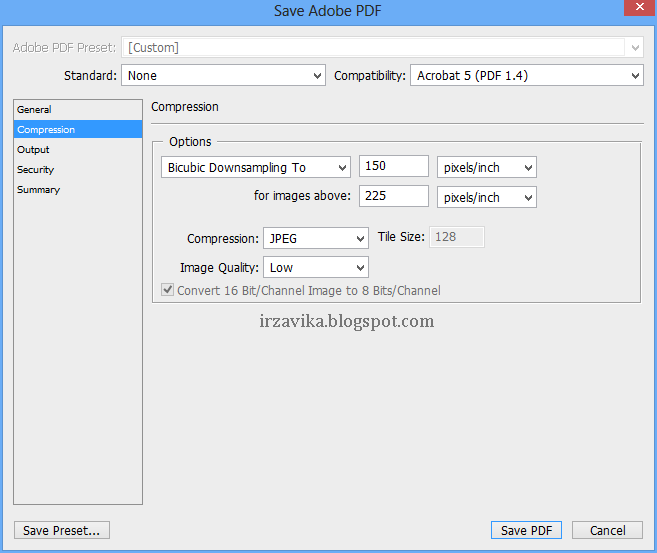Open the Image Quality dropdown set to Low

(316, 267)
